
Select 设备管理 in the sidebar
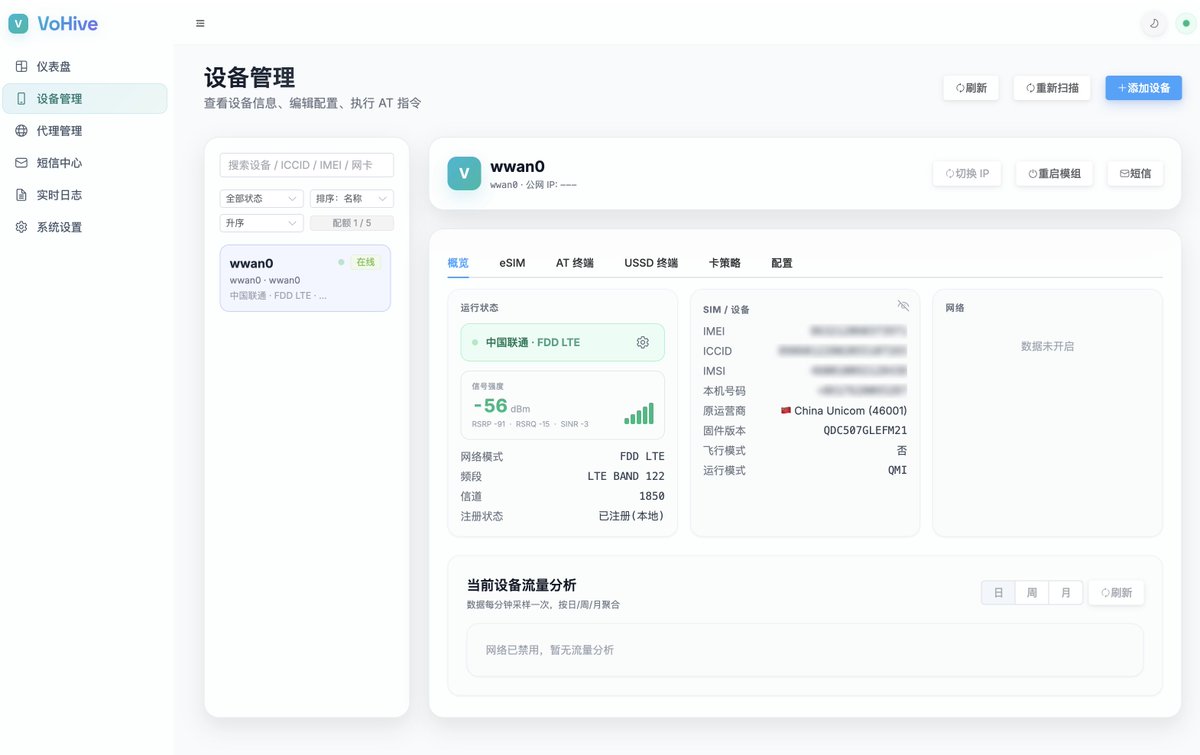coord(85,98)
